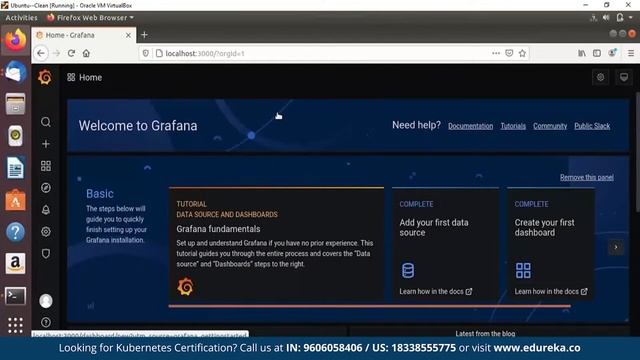The image size is (640, 360).
Task: Open Firefox account icon in toolbar
Action: pos(612,53)
